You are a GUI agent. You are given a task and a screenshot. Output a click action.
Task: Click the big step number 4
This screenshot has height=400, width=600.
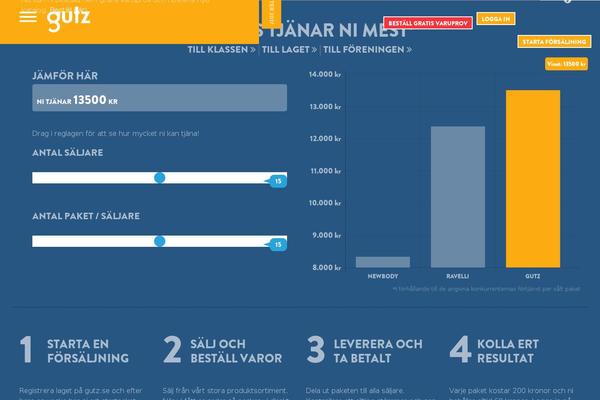coord(460,349)
